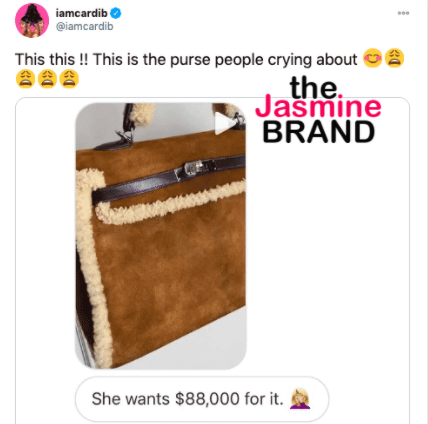The image size is (428, 424).
Task: Click the first weary emoji on second line
Action: [25, 79]
